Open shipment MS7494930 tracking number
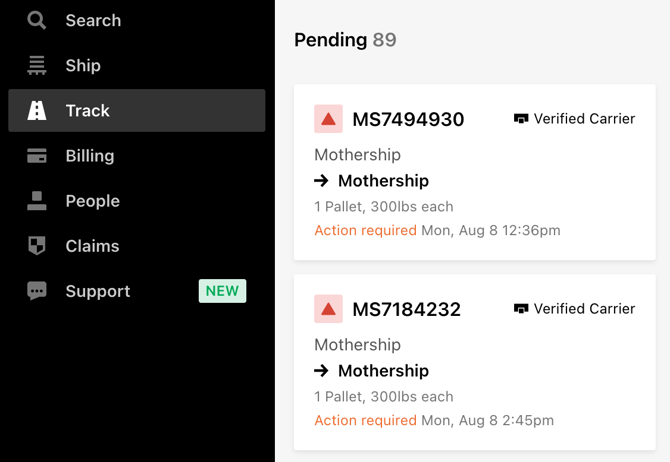670x462 pixels. point(408,119)
